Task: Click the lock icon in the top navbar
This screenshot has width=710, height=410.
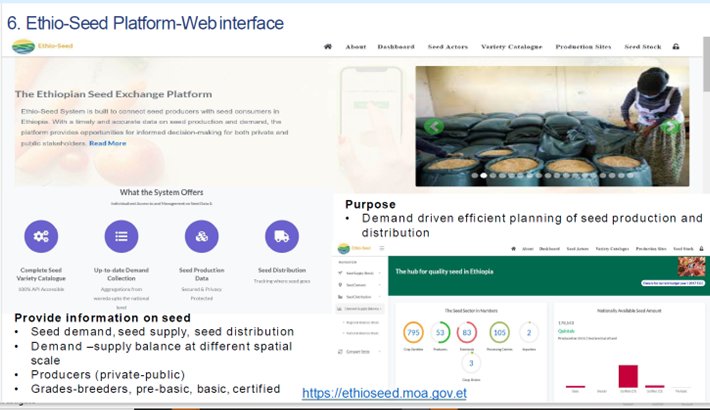Action: pos(676,46)
